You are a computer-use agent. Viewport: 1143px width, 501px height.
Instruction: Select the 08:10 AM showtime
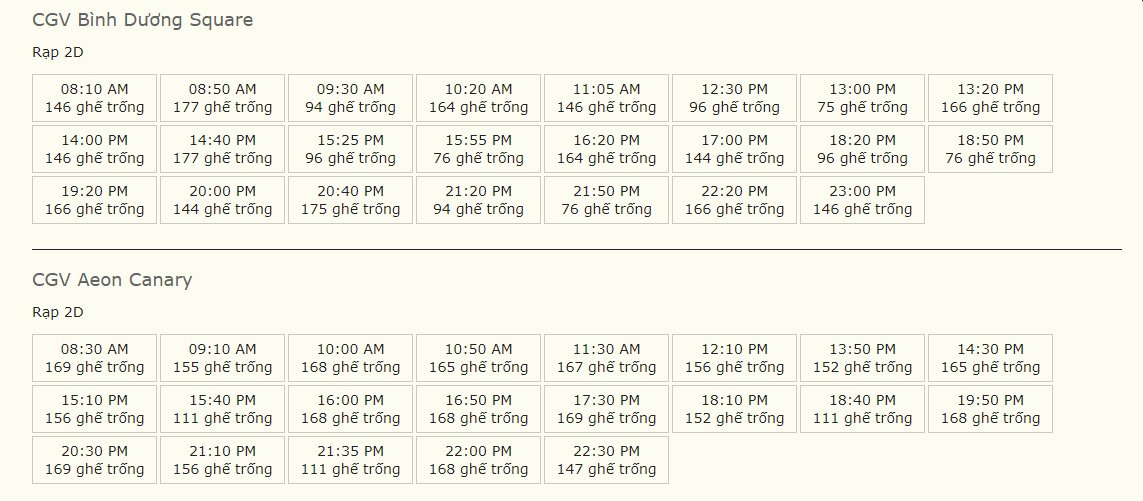[x=94, y=98]
